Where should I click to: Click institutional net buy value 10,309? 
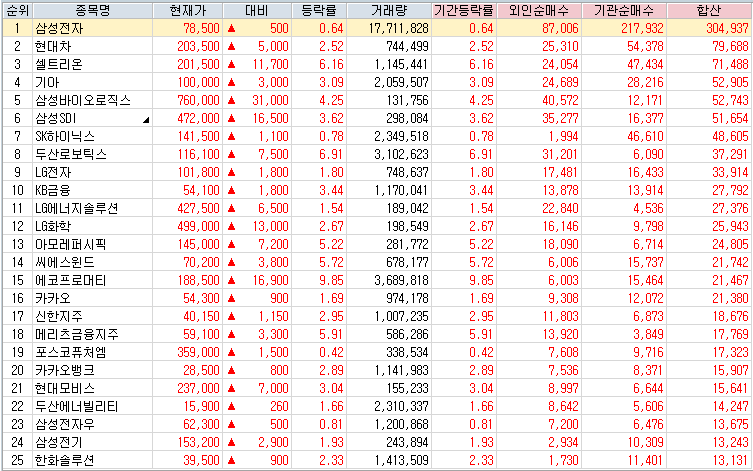[645, 443]
